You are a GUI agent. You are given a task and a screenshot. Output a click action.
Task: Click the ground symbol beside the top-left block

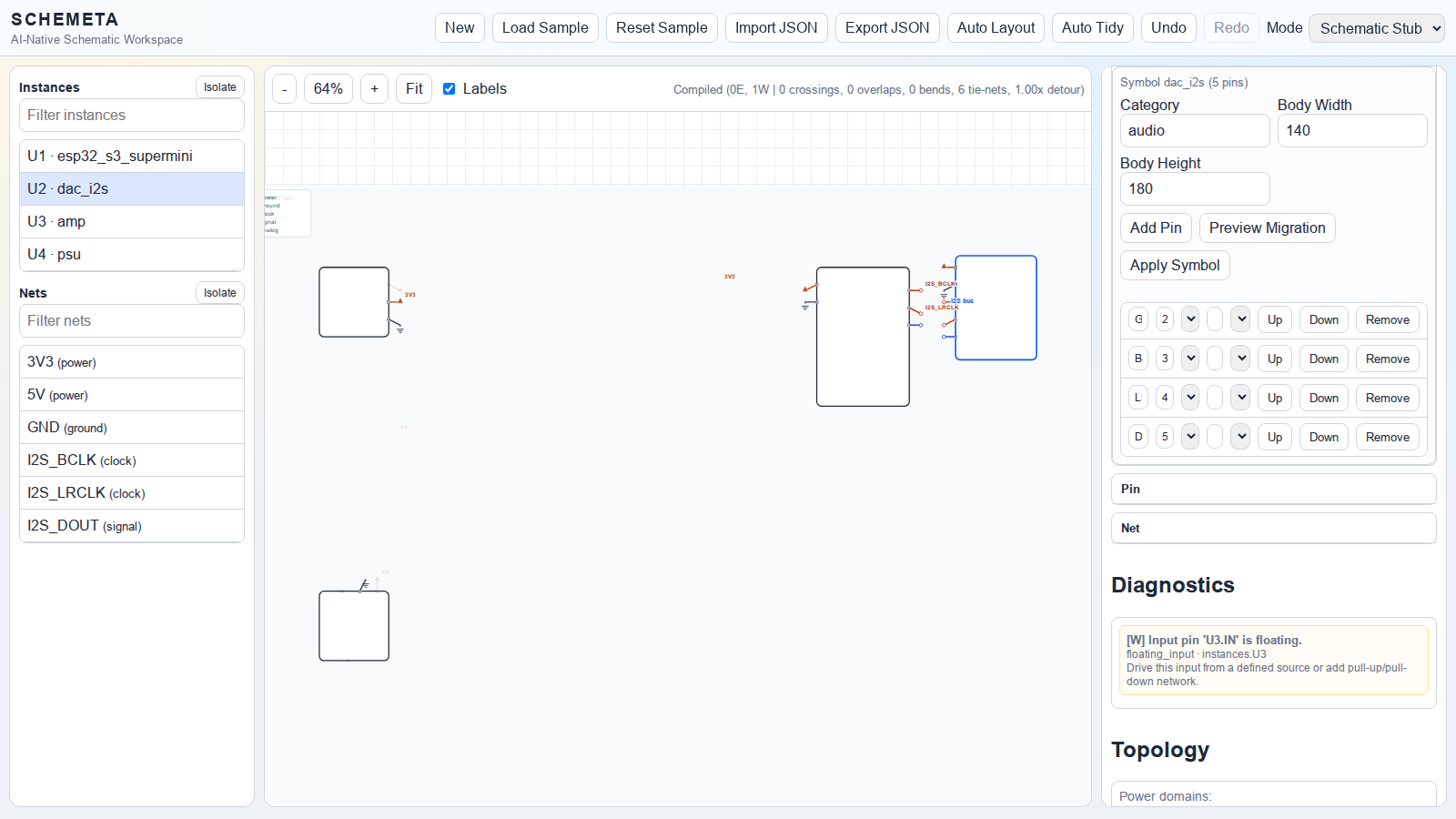coord(399,329)
